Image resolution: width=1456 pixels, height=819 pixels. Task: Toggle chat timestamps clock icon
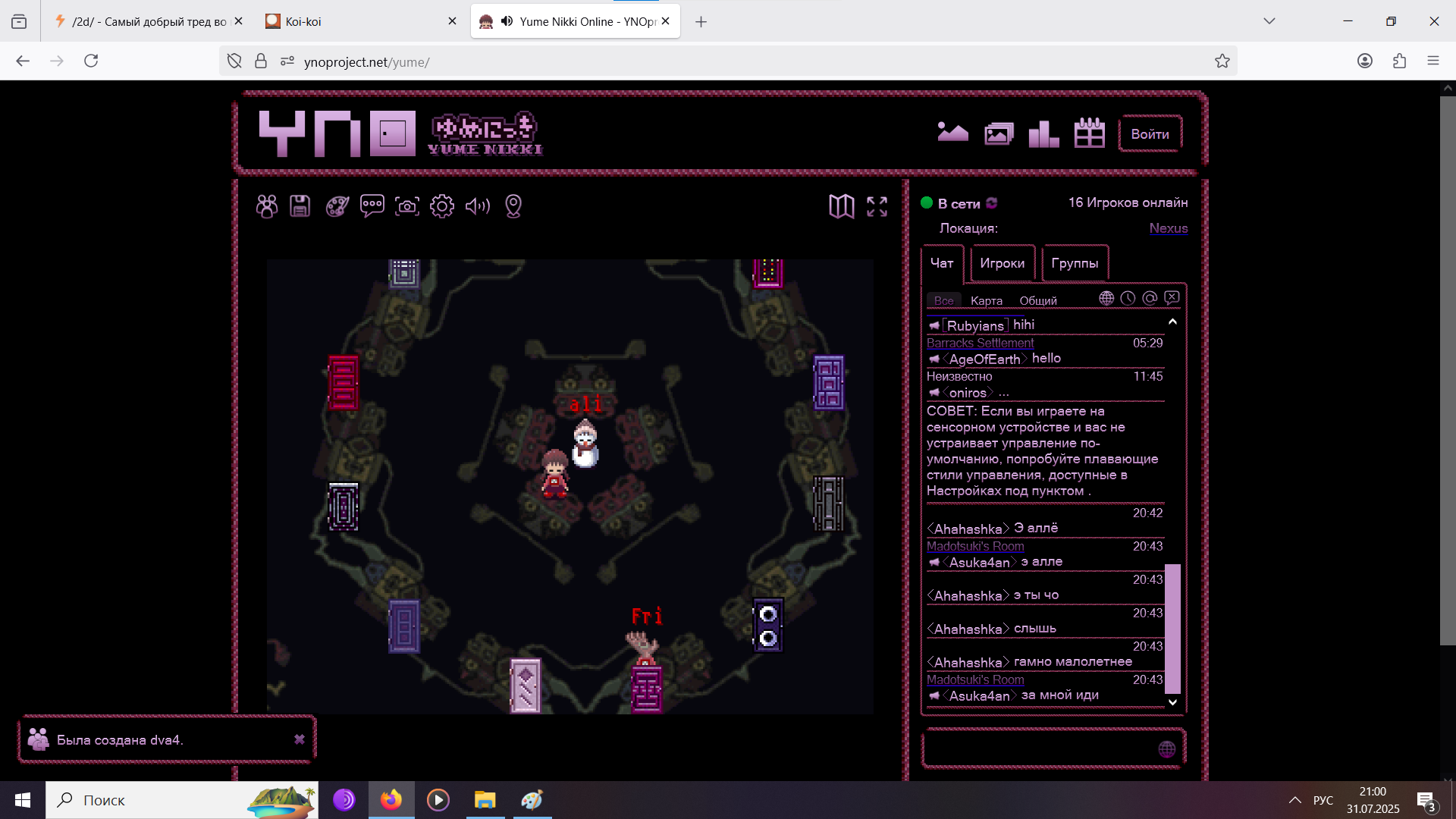pos(1128,299)
